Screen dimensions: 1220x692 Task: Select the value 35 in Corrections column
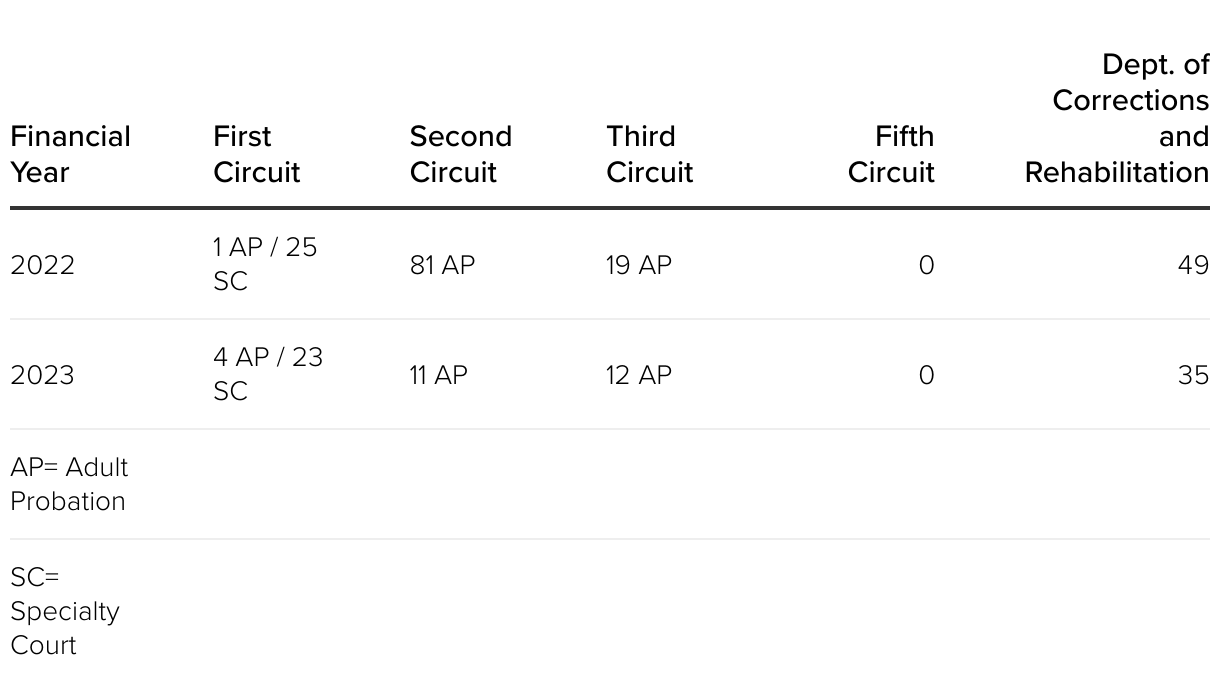point(1193,375)
